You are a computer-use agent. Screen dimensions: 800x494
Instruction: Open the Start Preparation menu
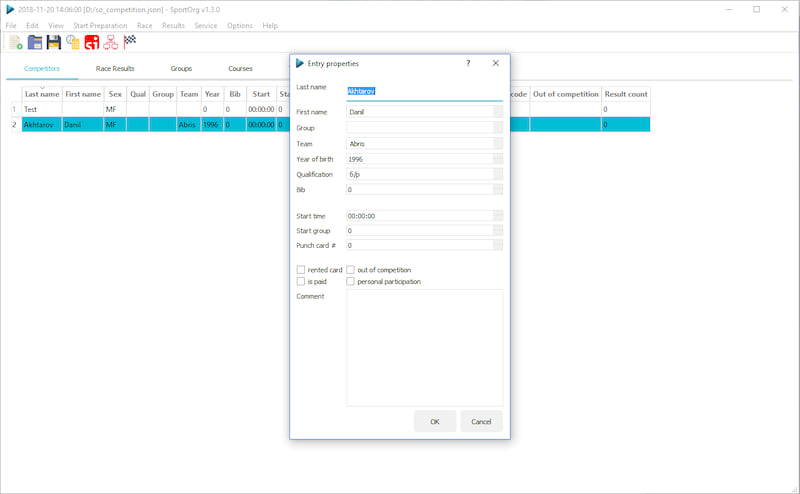(x=100, y=25)
